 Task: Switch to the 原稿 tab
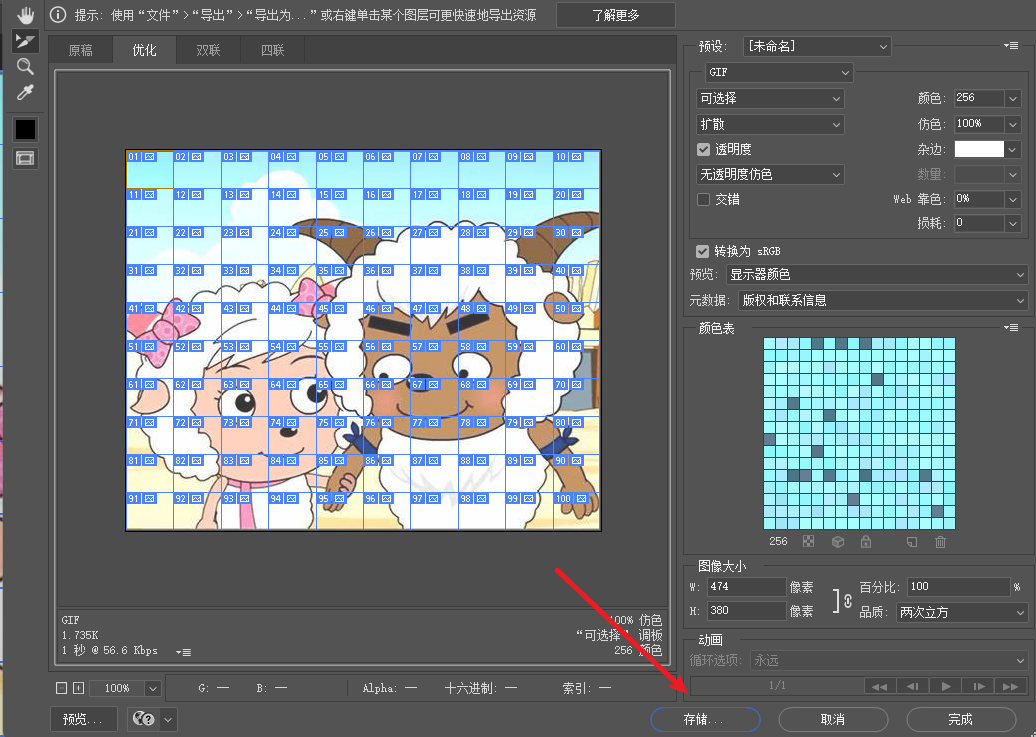pyautogui.click(x=81, y=50)
